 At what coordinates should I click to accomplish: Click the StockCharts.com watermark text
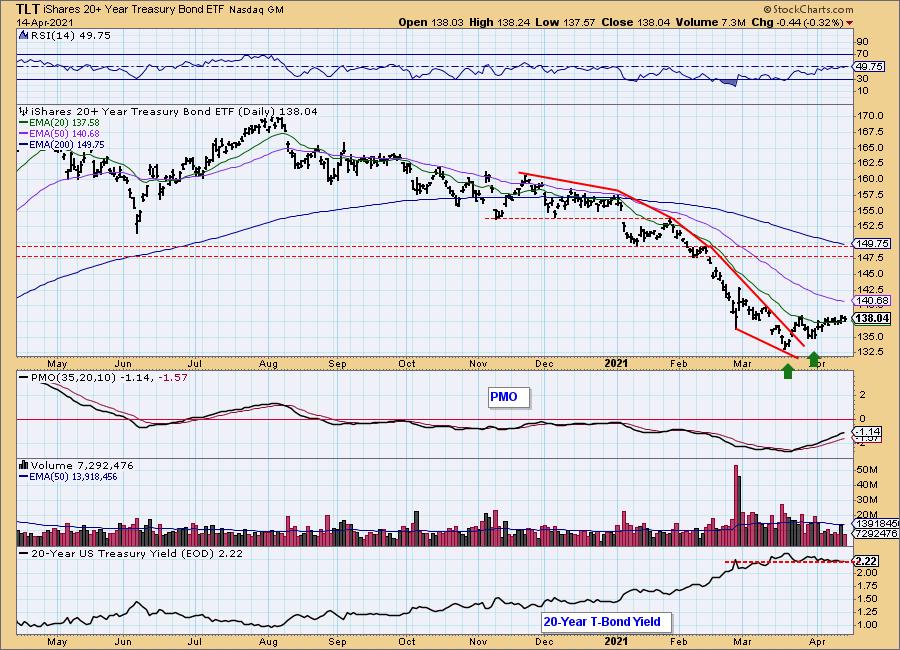(x=808, y=9)
